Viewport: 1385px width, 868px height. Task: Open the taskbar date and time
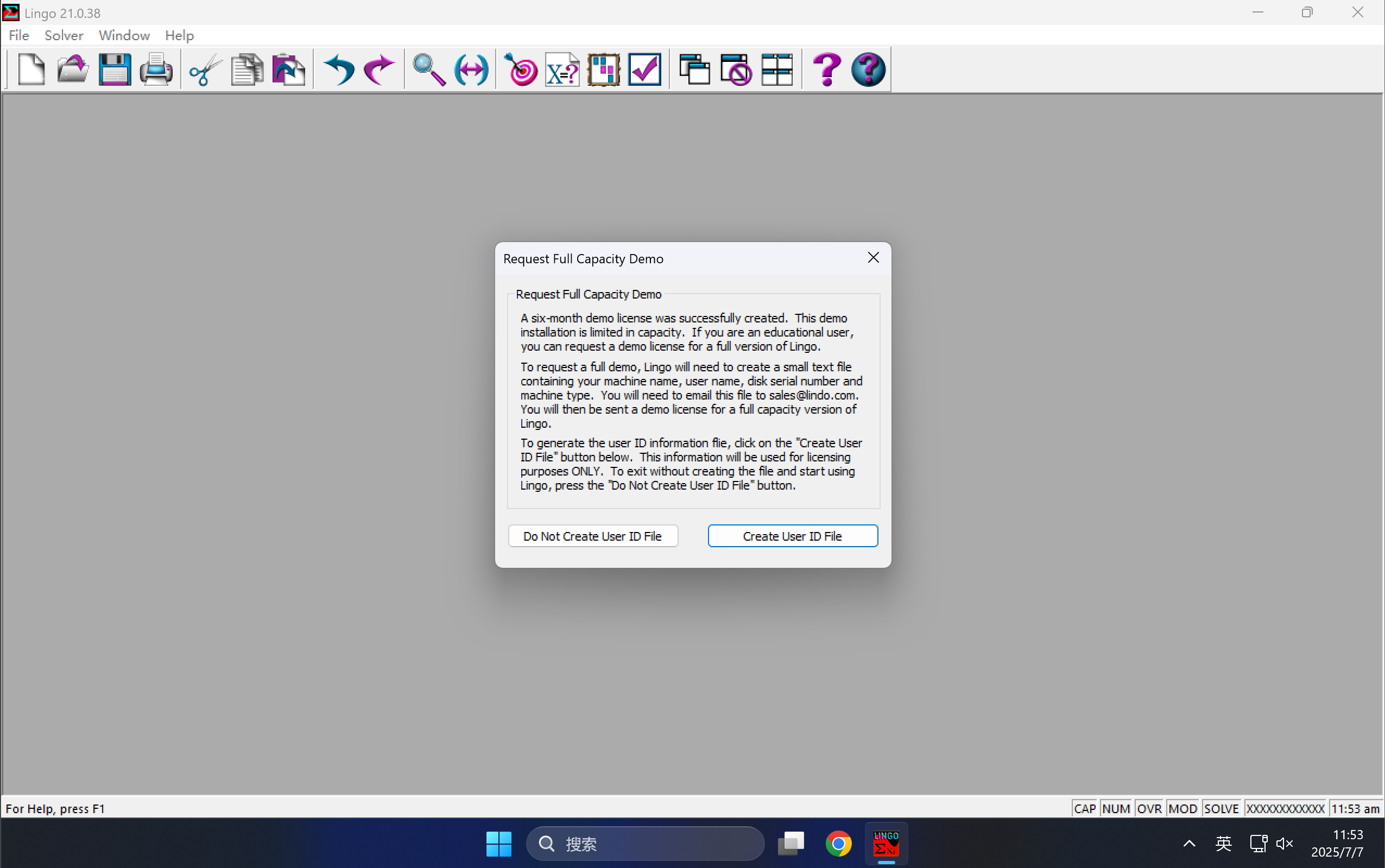click(x=1338, y=844)
